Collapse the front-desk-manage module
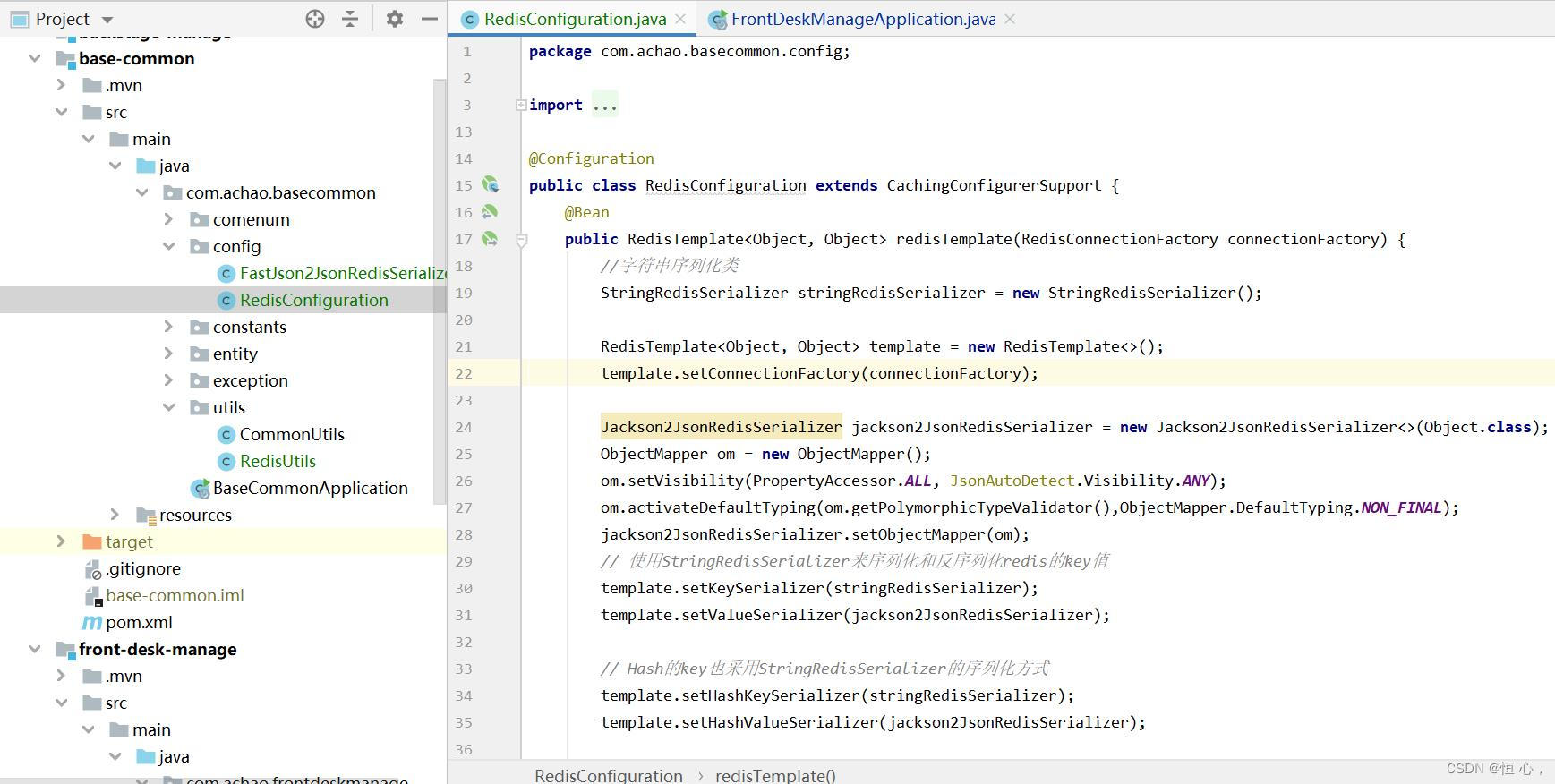This screenshot has width=1555, height=784. [35, 649]
